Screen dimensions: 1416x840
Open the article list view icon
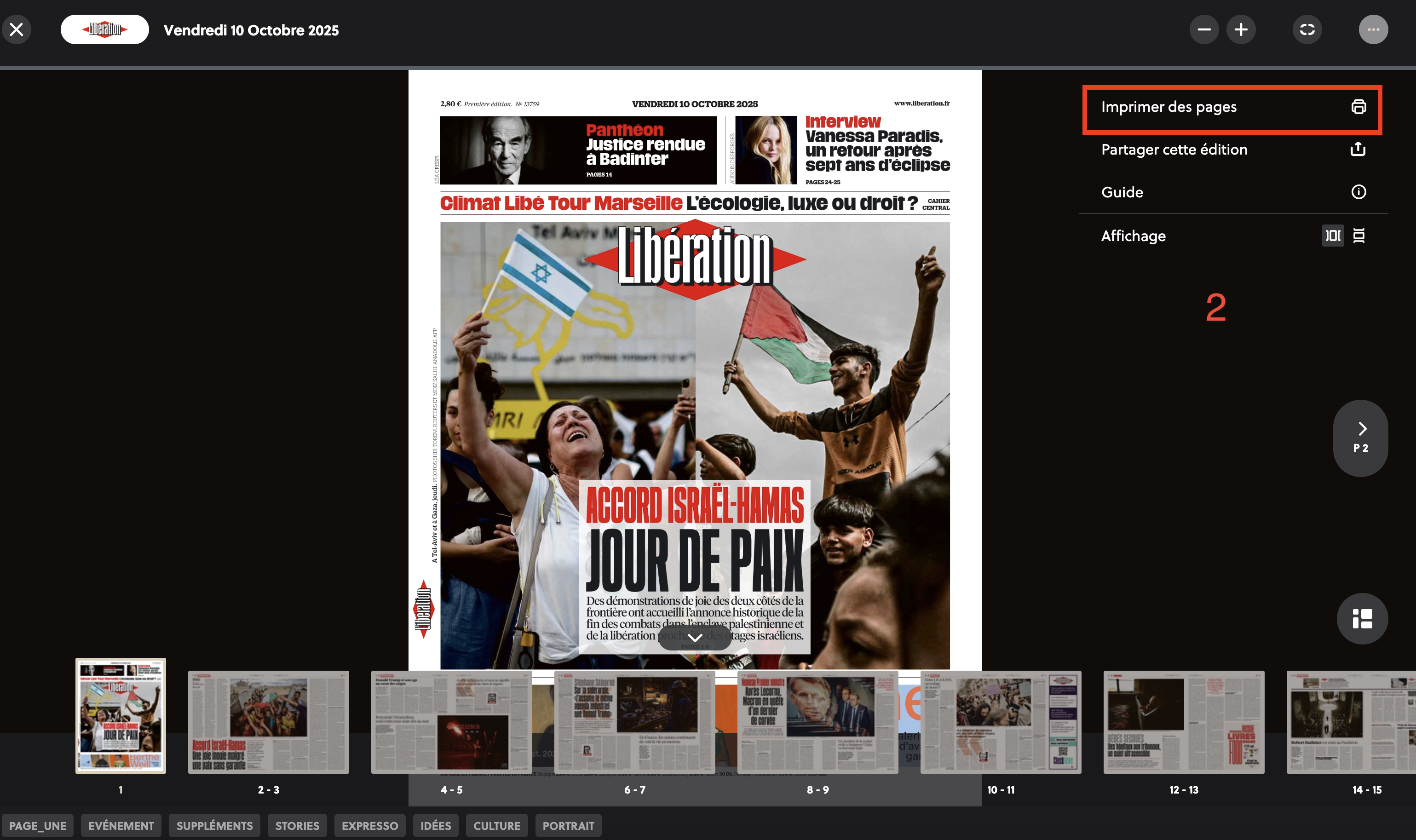1362,618
